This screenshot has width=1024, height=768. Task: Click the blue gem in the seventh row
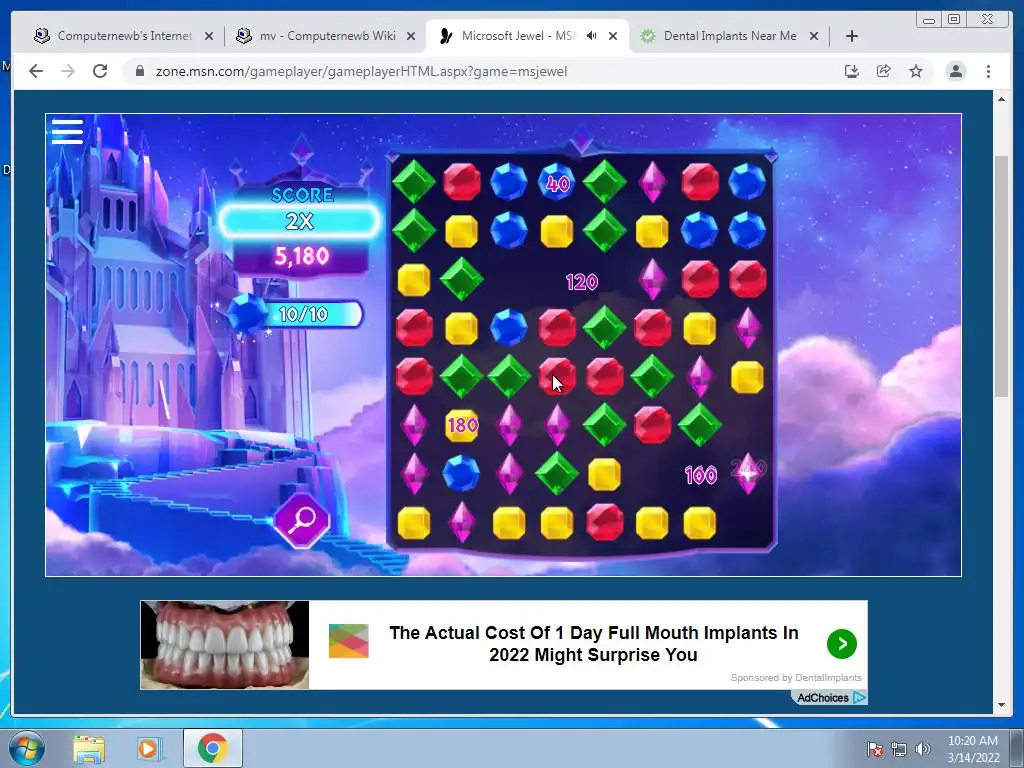tap(461, 473)
